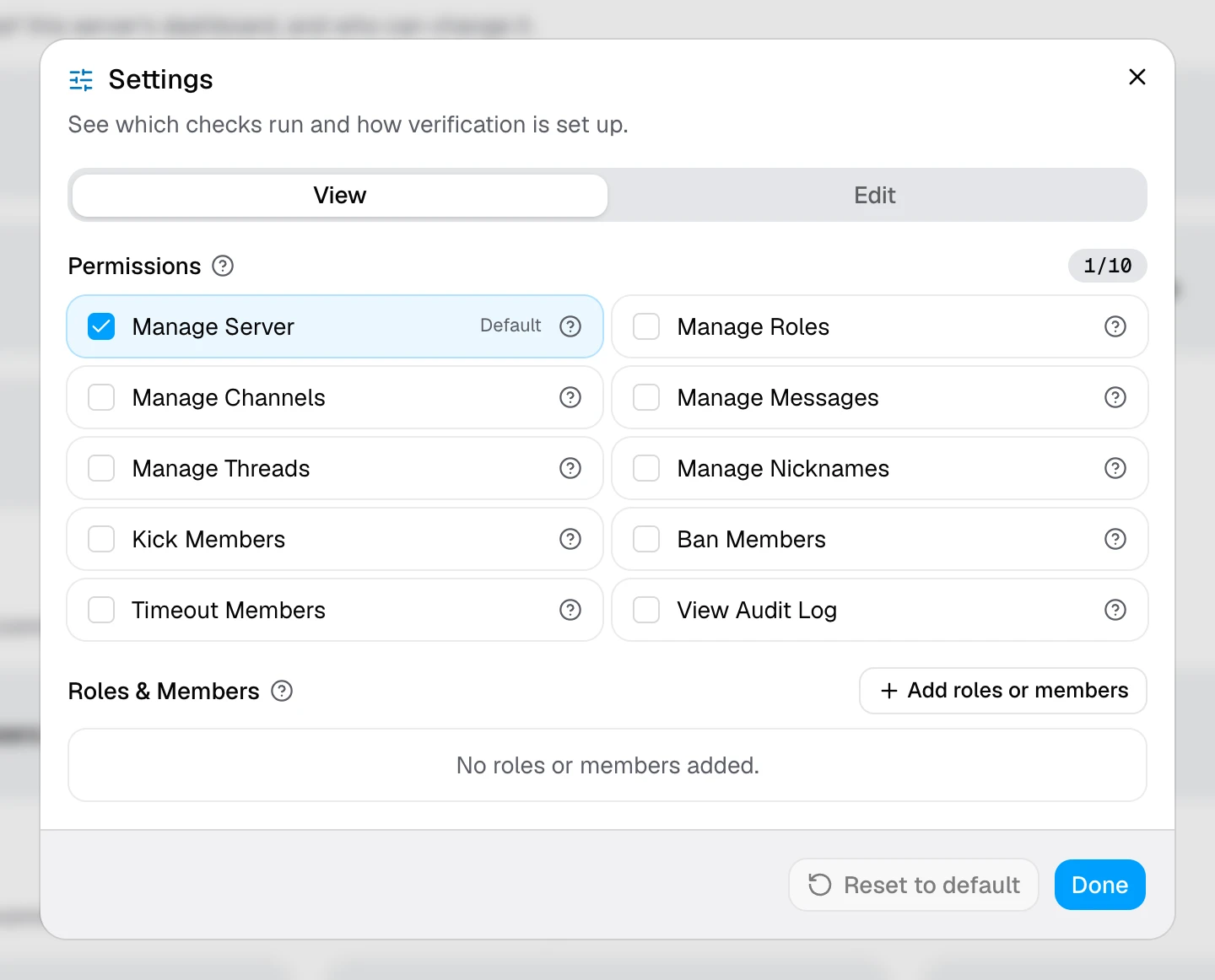Viewport: 1215px width, 980px height.
Task: Confirm with the Done button
Action: click(x=1100, y=885)
